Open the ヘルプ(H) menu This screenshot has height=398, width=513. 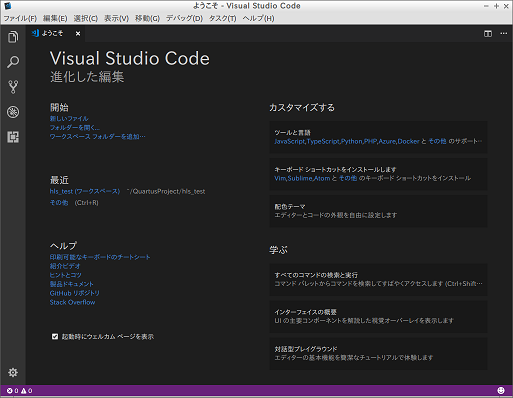258,18
